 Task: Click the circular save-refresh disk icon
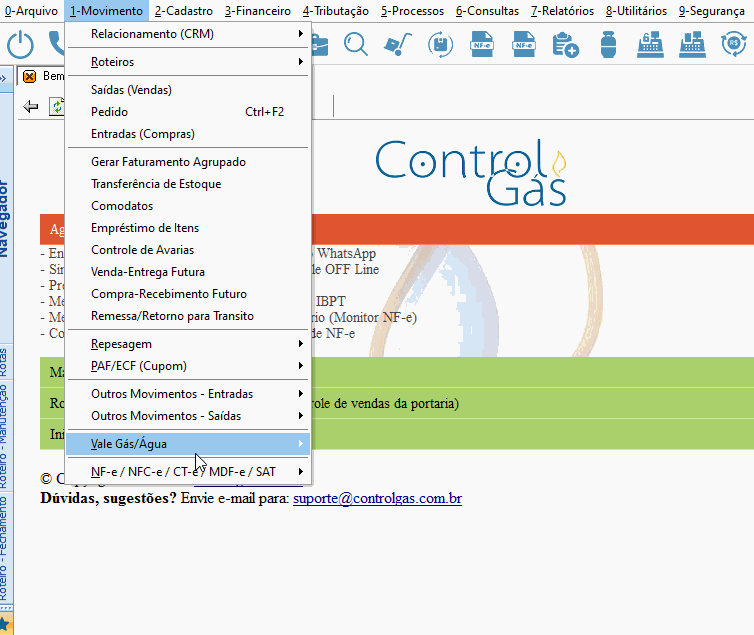440,44
